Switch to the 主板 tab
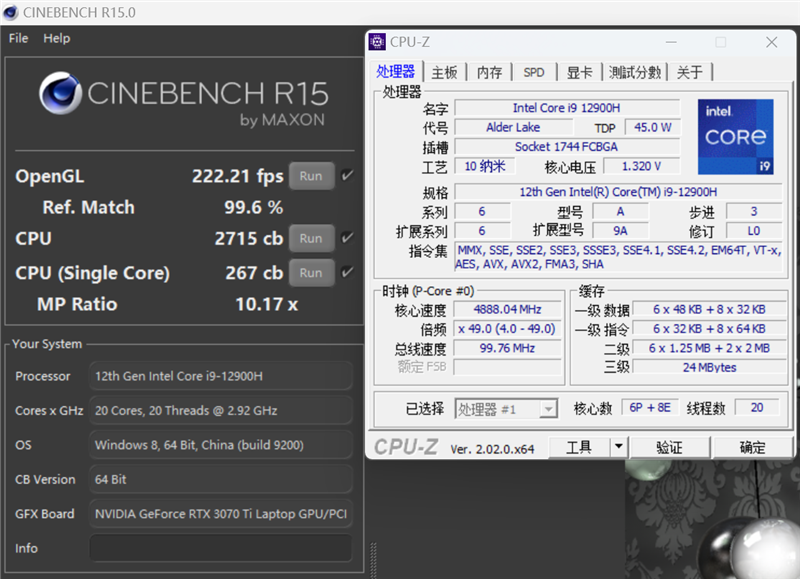The width and height of the screenshot is (800, 579). coord(444,72)
